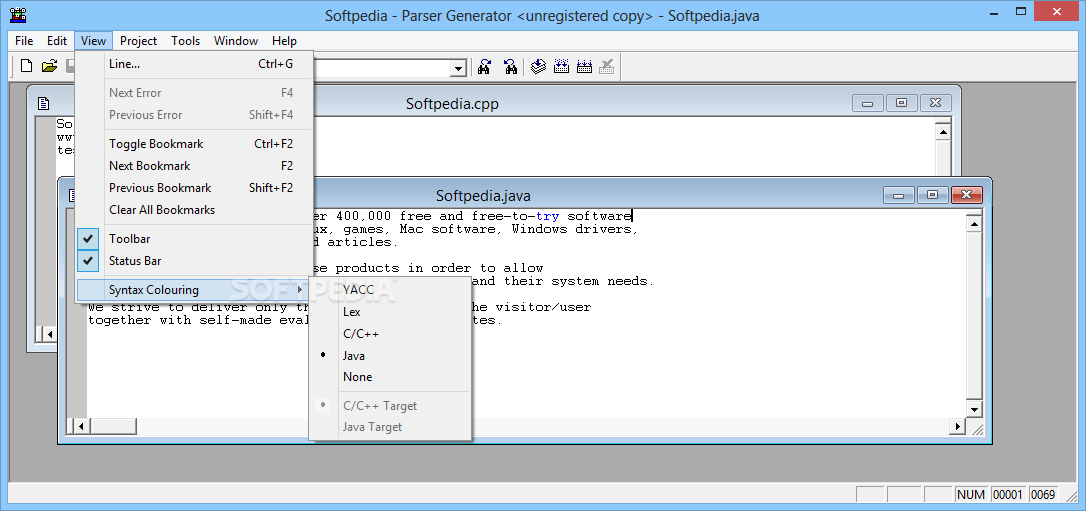Choose Line... from View menu

tap(195, 64)
